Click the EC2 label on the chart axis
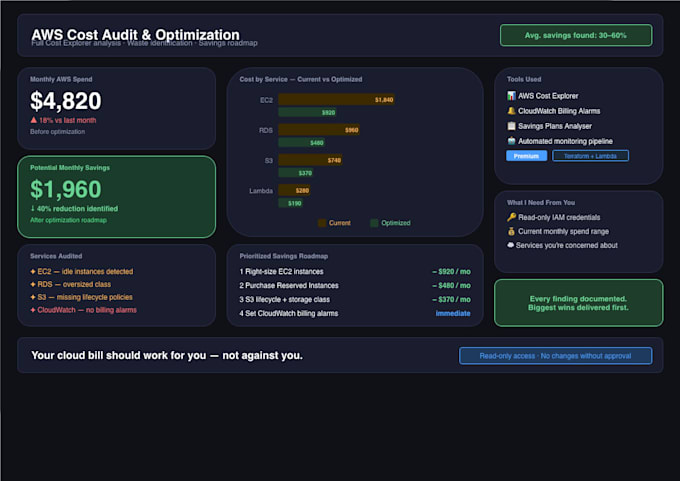 (266, 100)
